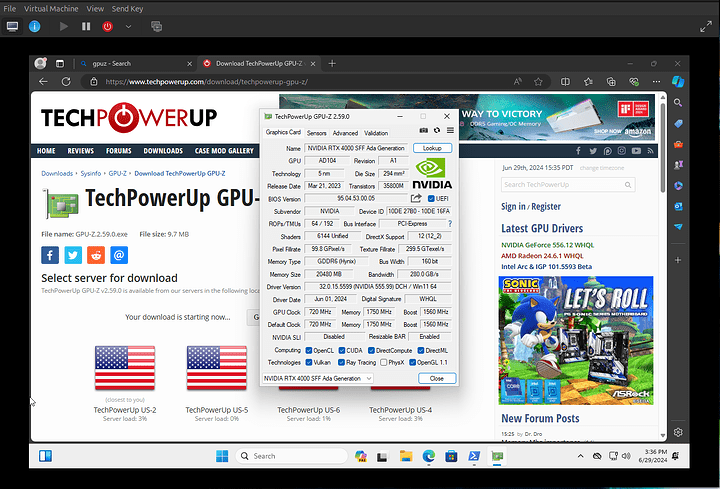Click the GPU-Z screenshot camera icon

pyautogui.click(x=422, y=131)
